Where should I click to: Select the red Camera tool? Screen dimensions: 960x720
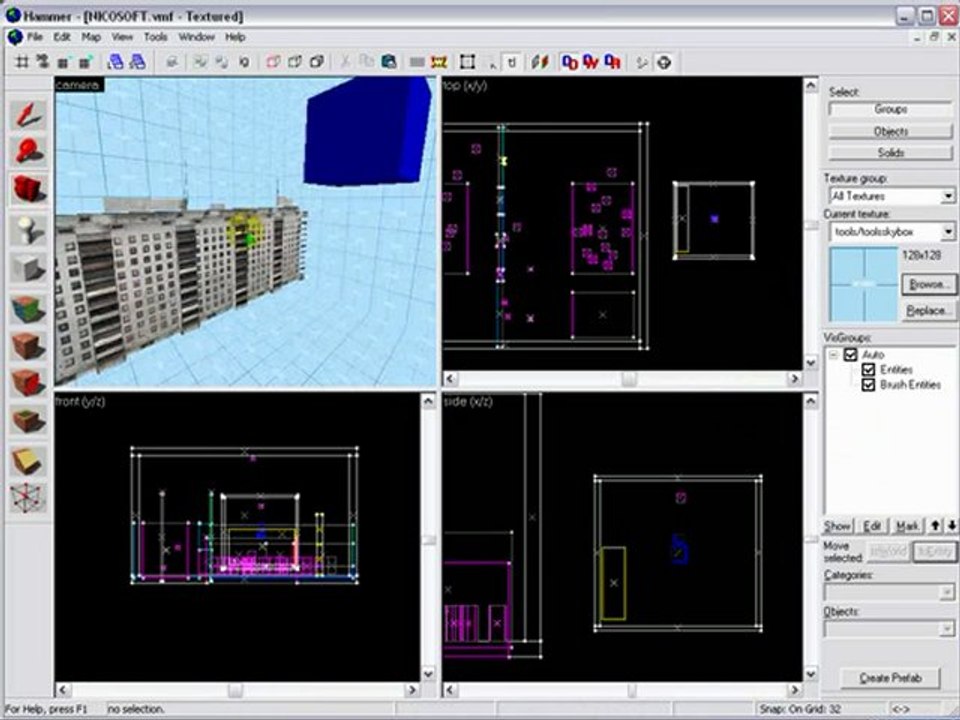[28, 189]
